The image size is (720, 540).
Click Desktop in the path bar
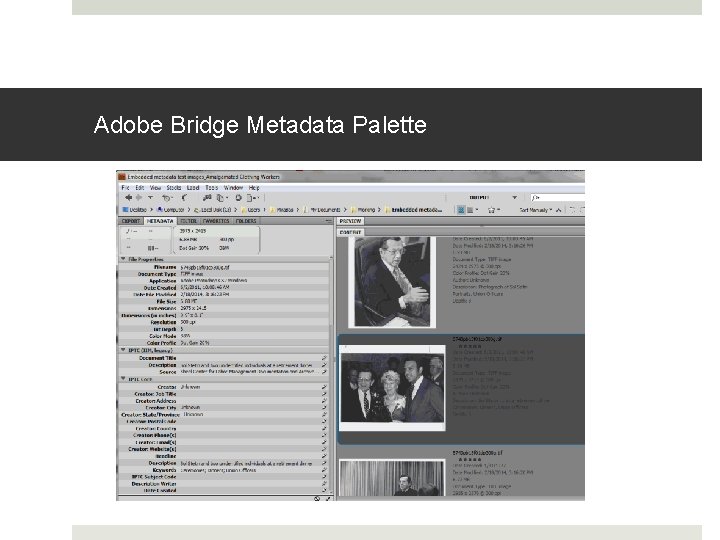click(134, 210)
